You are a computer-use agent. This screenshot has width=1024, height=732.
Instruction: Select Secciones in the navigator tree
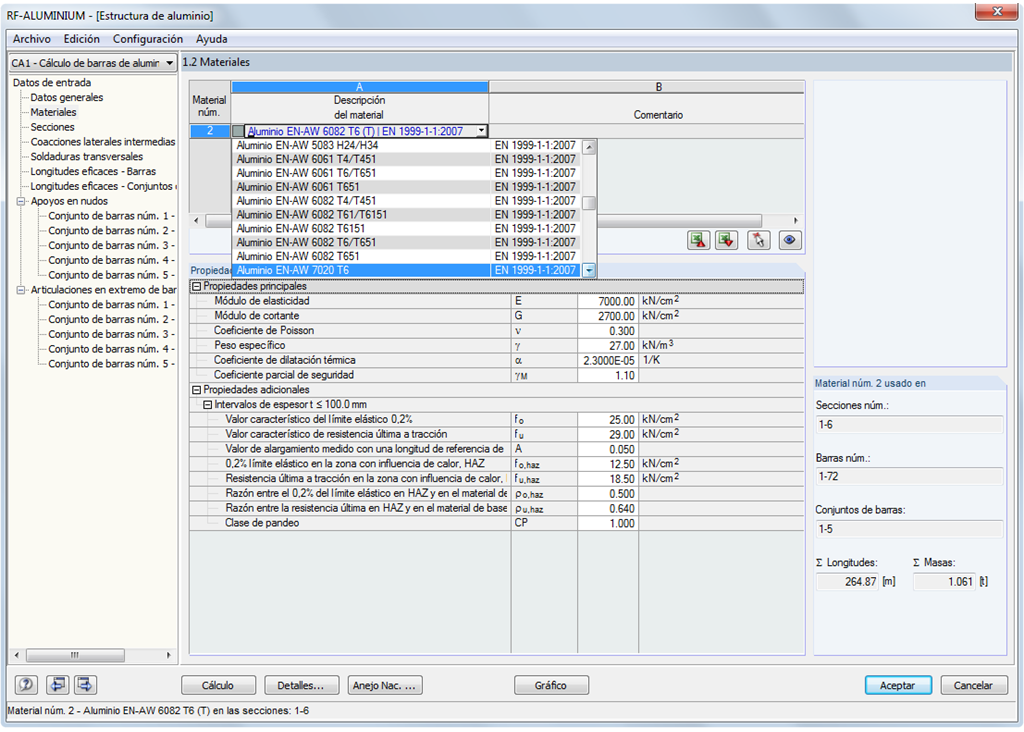pos(52,127)
